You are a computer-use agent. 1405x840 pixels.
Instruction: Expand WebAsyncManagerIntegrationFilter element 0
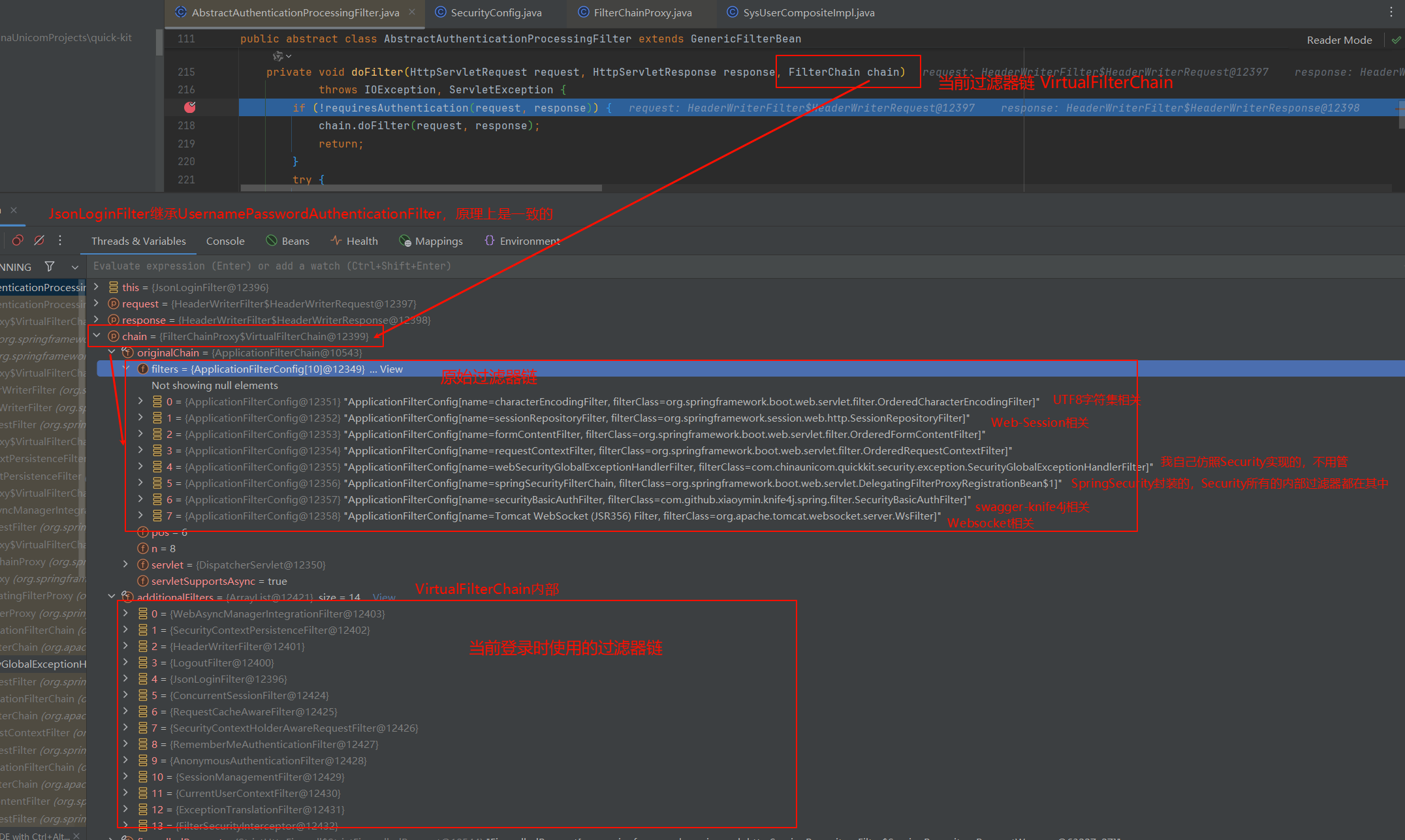tap(126, 613)
